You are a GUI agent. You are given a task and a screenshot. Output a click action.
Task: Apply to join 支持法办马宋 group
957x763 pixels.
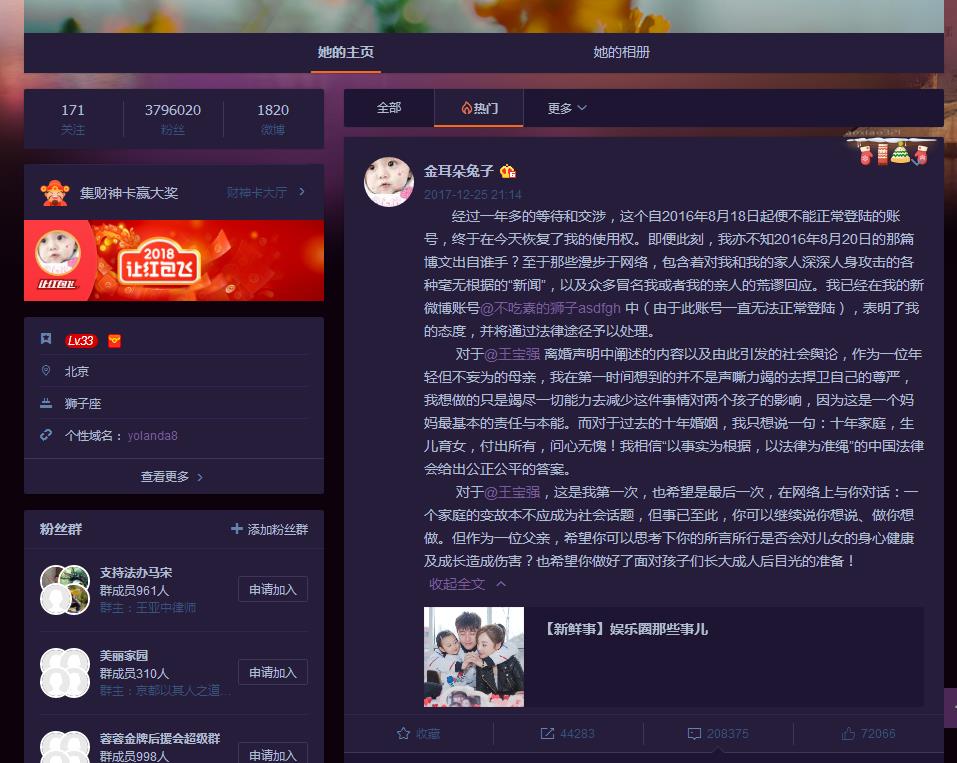[x=273, y=589]
